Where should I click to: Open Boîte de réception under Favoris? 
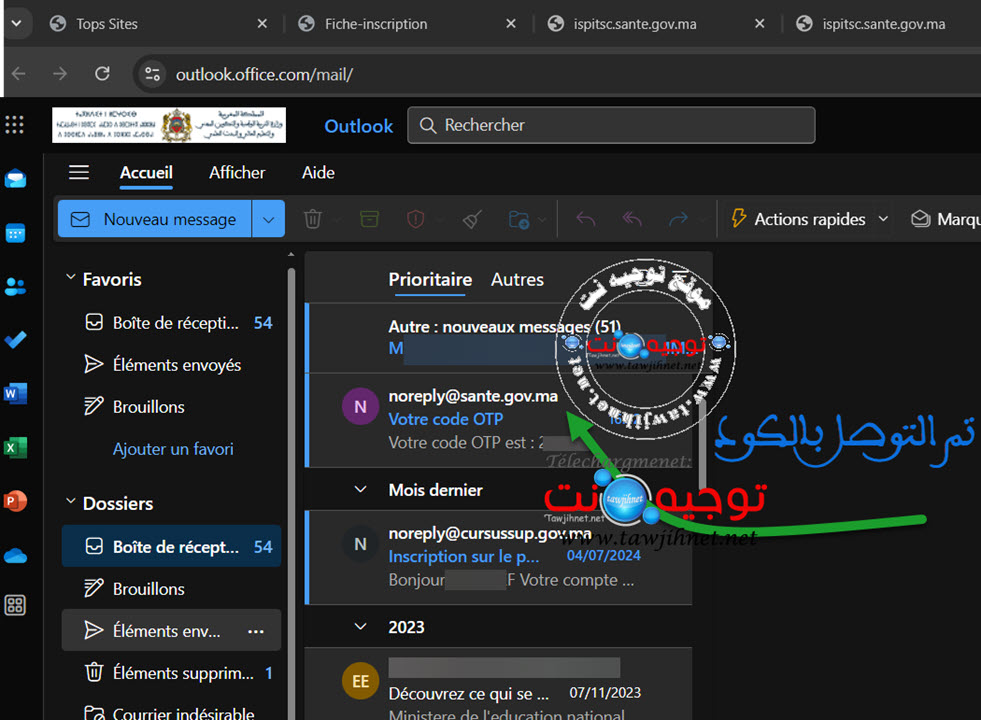click(x=171, y=323)
